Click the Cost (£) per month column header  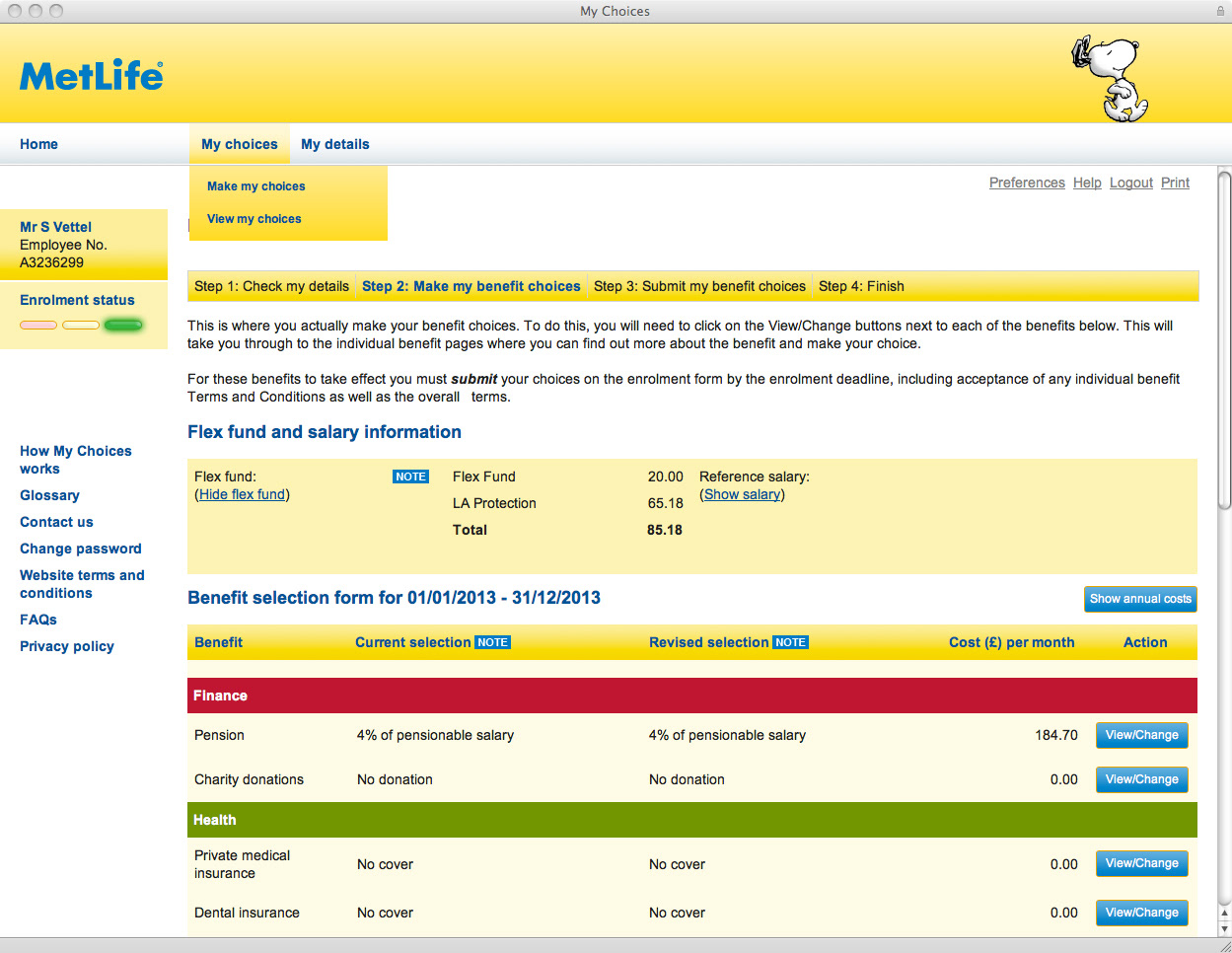1012,642
